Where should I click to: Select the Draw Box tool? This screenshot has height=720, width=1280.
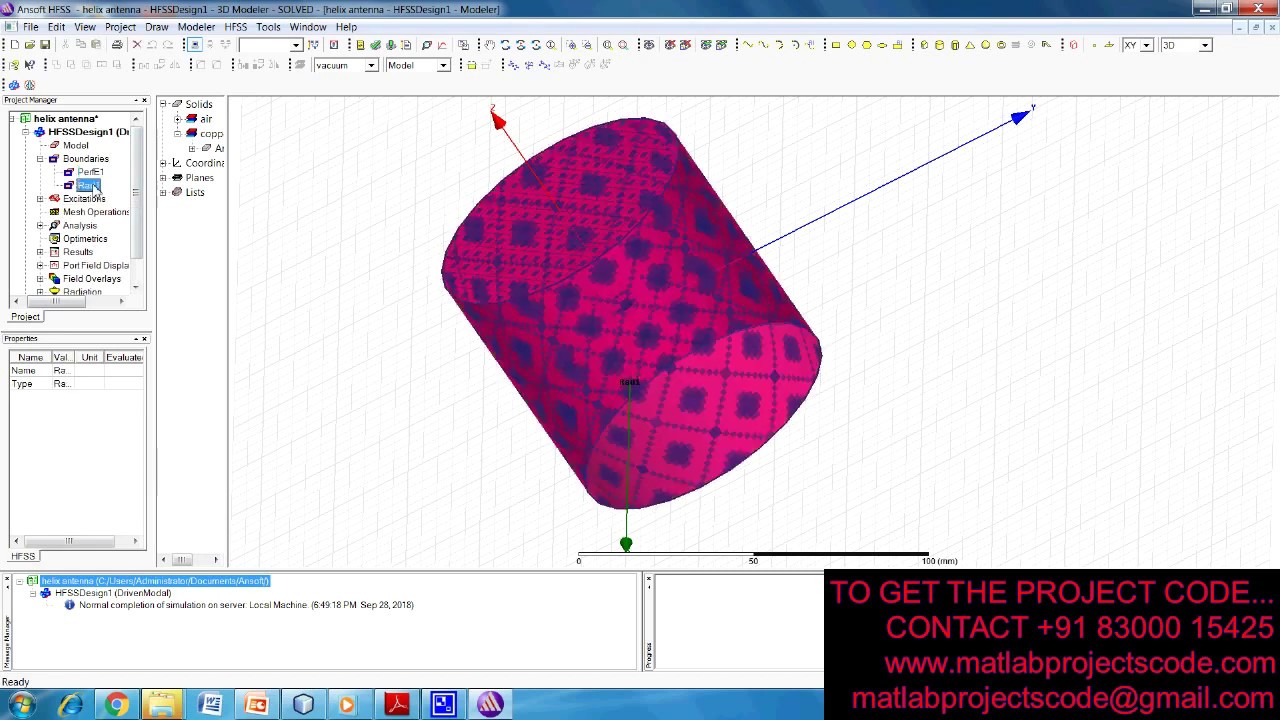[924, 45]
